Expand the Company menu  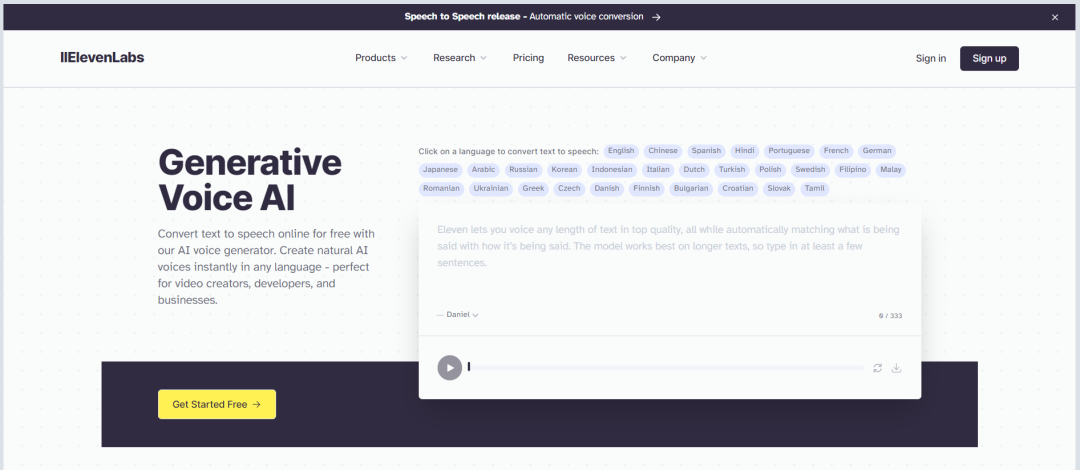[x=679, y=58]
